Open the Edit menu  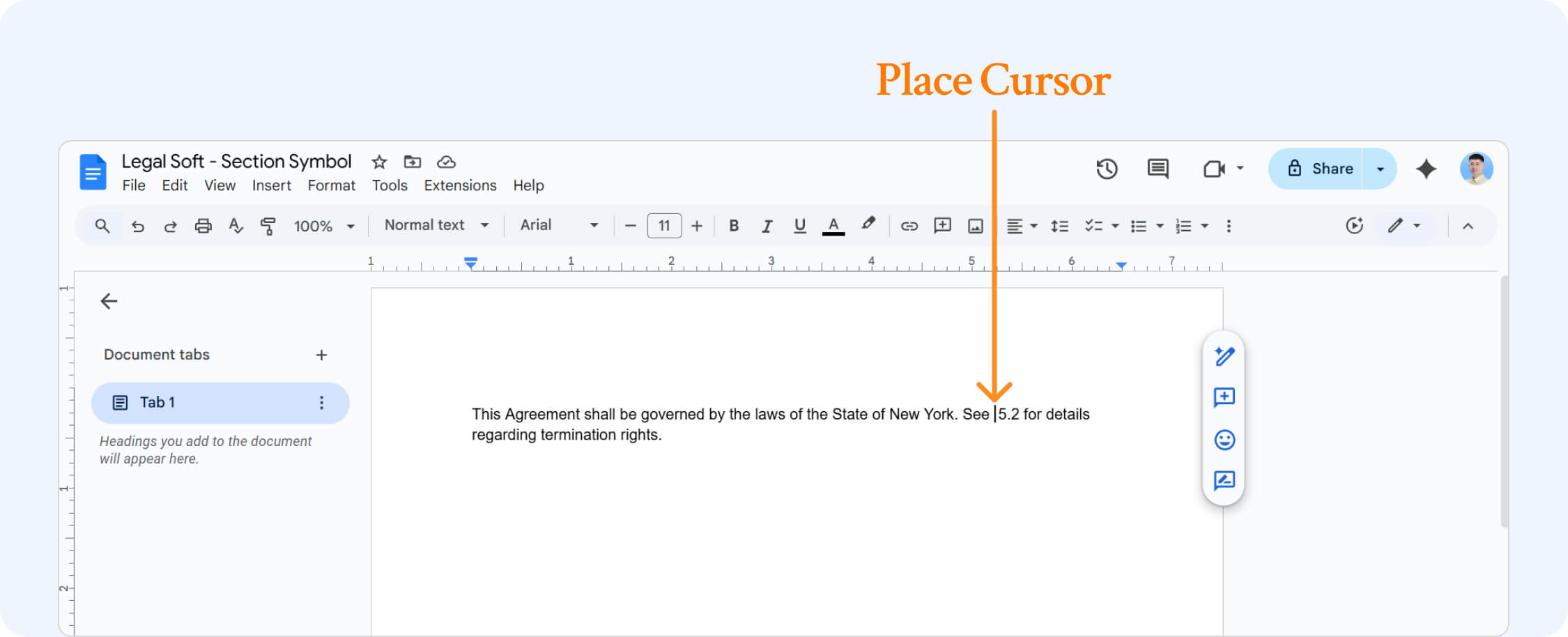click(175, 185)
